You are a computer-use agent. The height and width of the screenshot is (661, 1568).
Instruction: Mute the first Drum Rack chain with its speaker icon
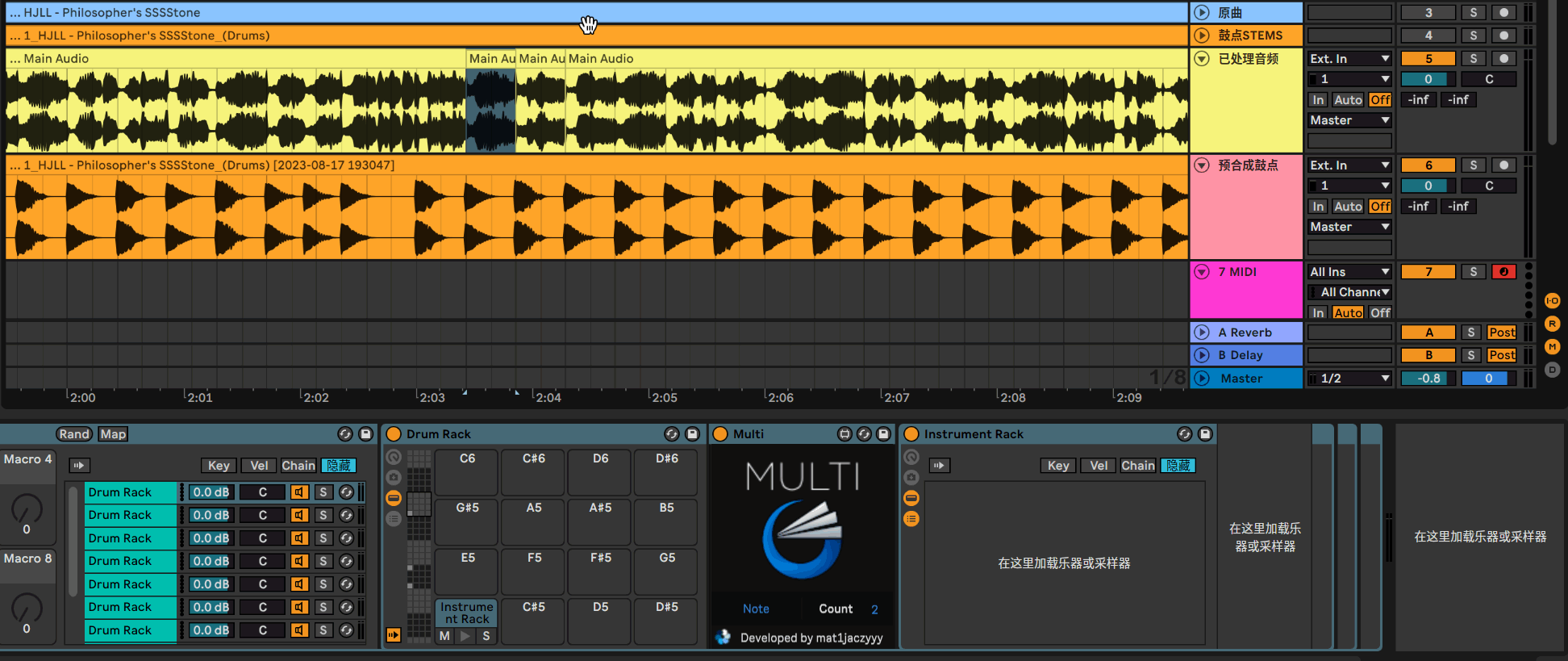coord(299,492)
